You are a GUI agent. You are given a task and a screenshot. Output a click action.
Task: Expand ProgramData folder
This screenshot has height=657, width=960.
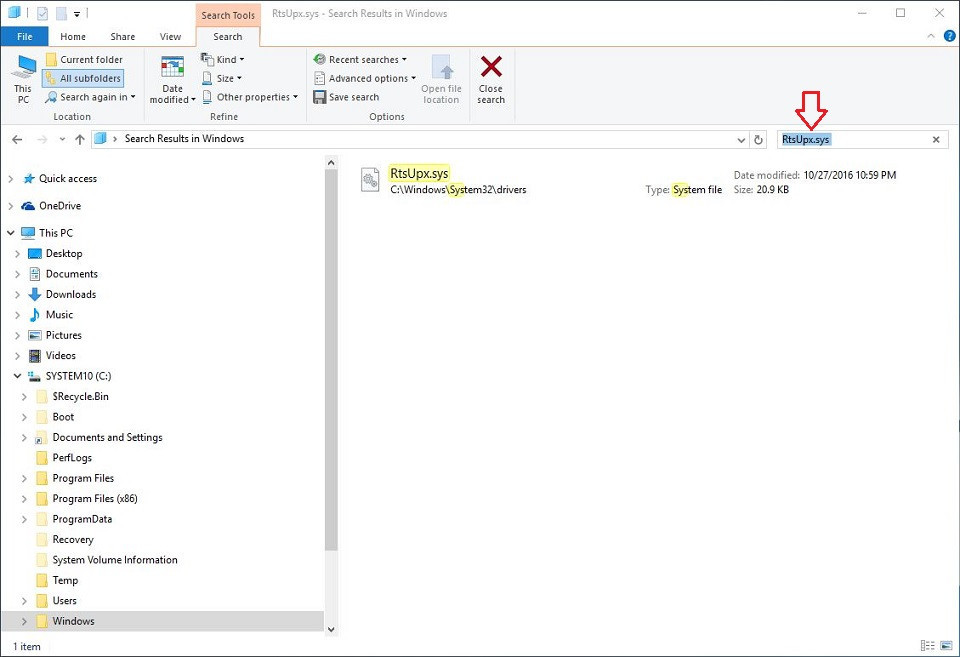(24, 519)
